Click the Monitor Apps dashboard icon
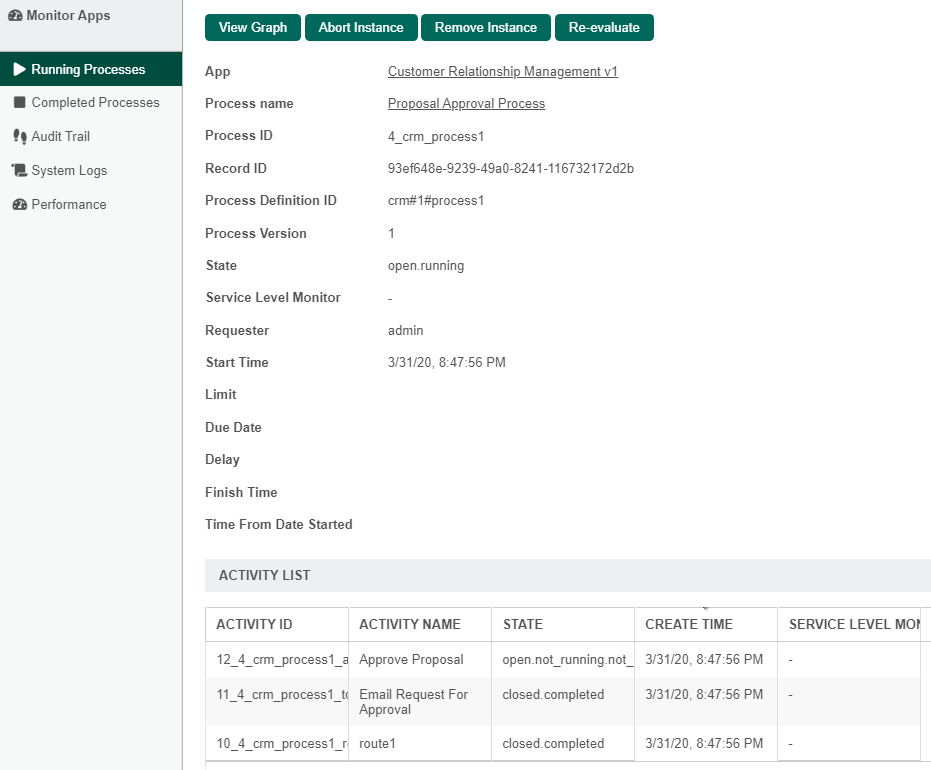This screenshot has width=931, height=770. tap(15, 16)
